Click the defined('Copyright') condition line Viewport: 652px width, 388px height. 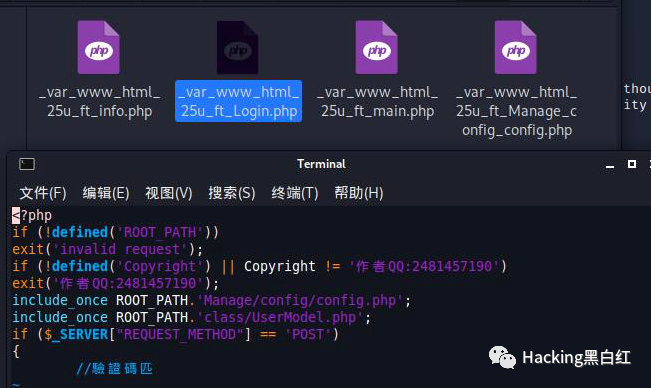tap(260, 266)
